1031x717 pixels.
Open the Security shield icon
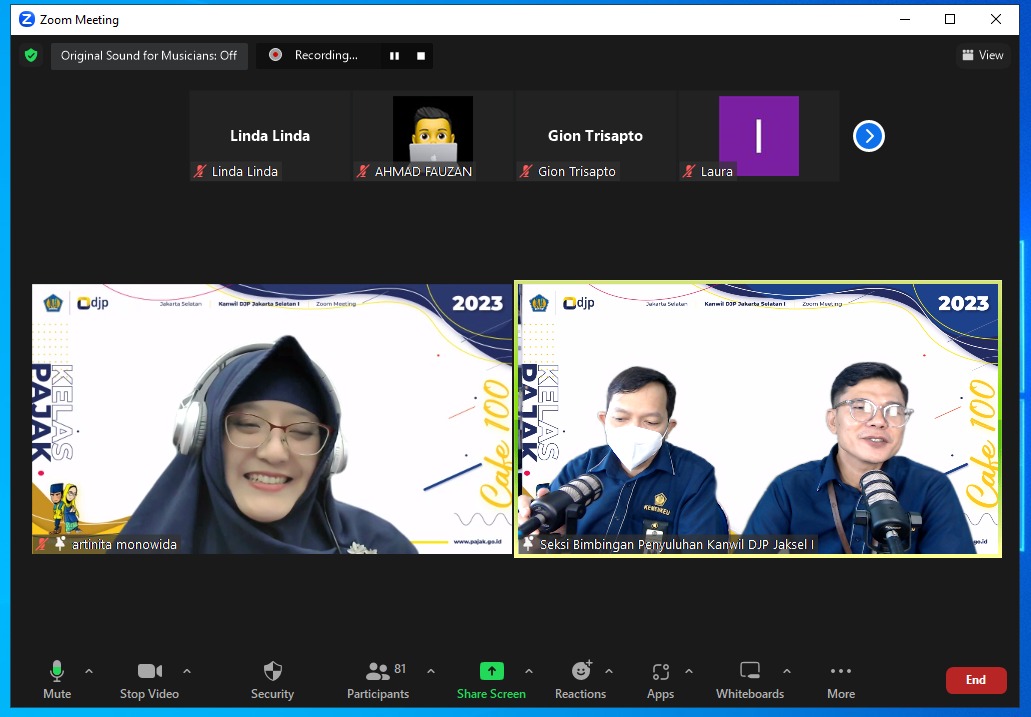[272, 671]
